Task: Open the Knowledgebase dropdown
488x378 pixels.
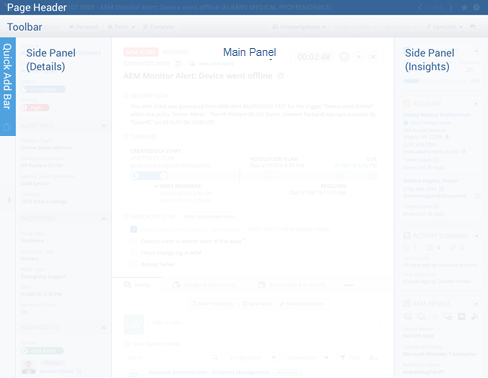Action: (x=299, y=27)
